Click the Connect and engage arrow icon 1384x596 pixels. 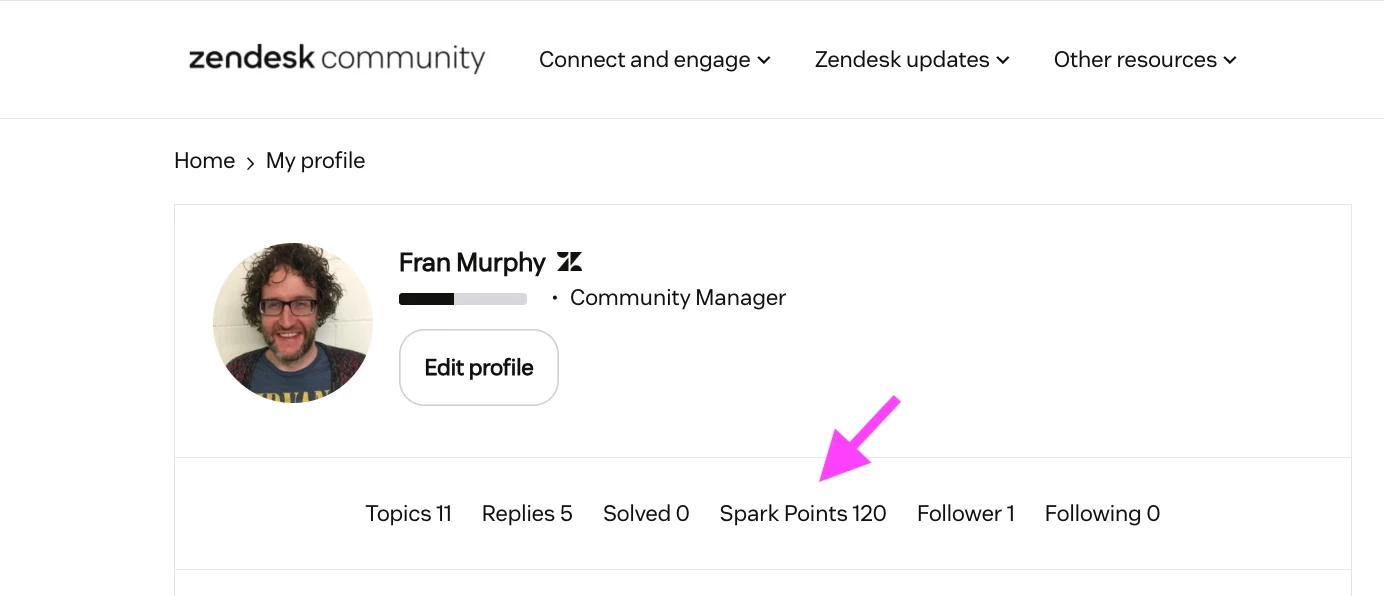(x=764, y=60)
